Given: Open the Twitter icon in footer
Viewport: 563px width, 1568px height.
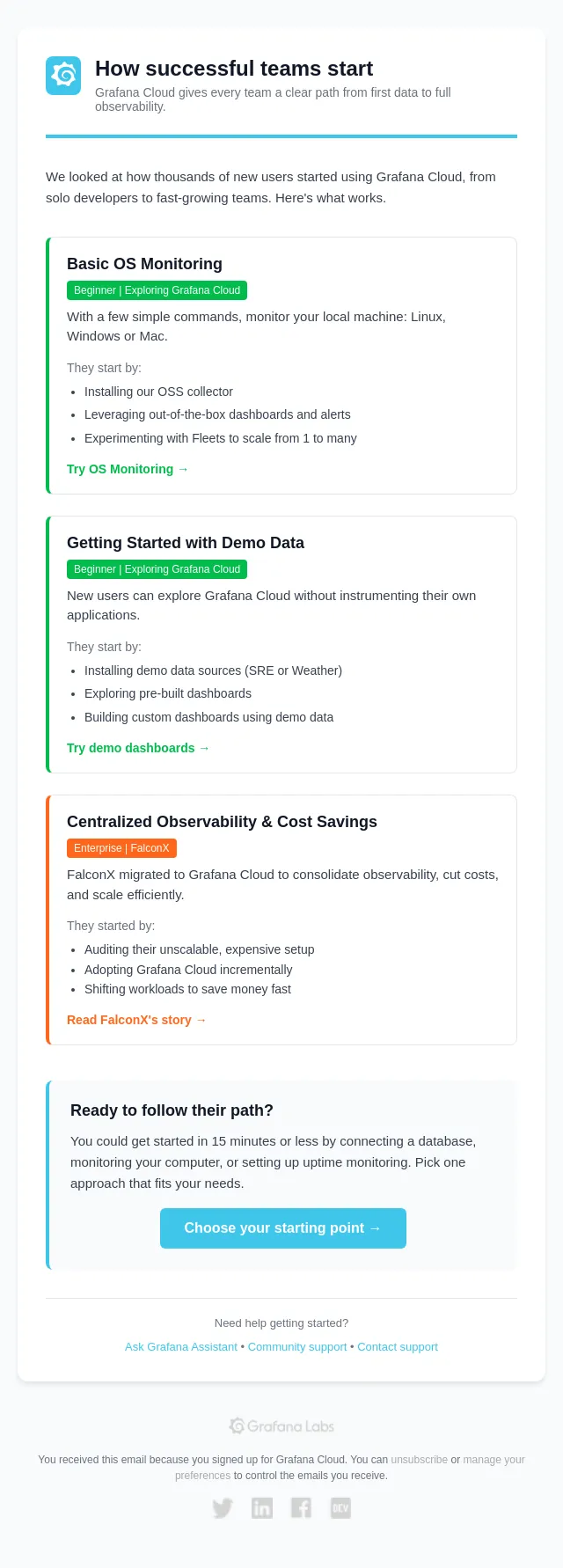Looking at the screenshot, I should click(x=223, y=1508).
